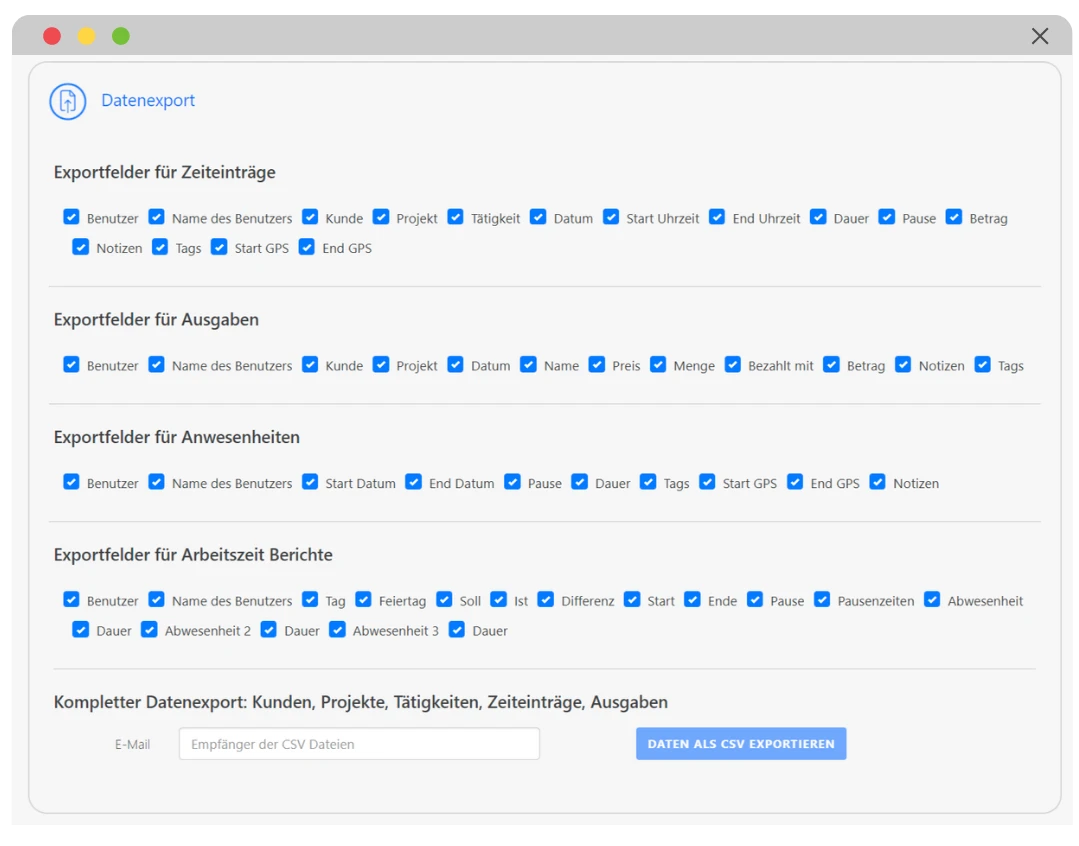Uncheck Start Datum in Anwesenheiten

tap(310, 482)
